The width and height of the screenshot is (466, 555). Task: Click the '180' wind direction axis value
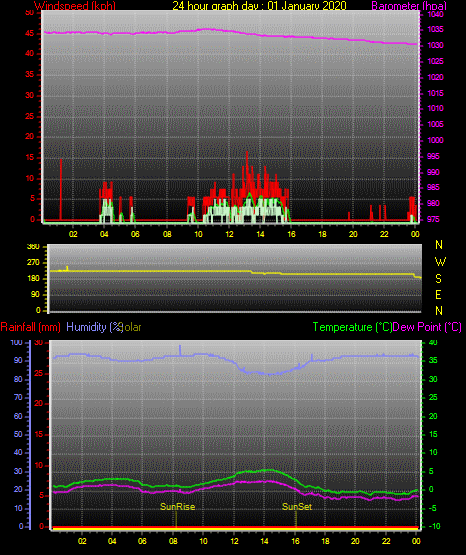click(x=33, y=279)
